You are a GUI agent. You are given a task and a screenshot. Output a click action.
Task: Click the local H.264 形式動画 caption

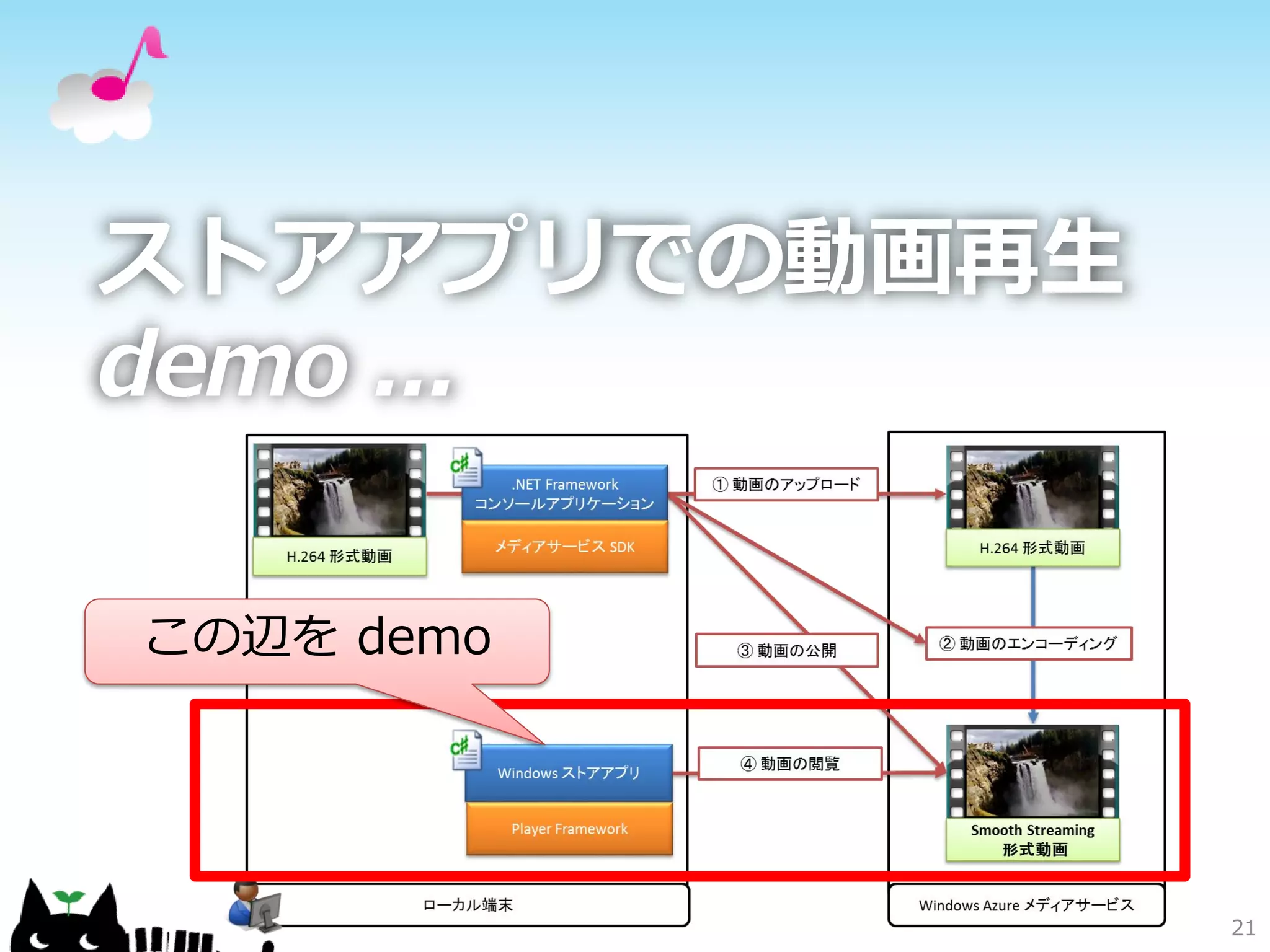[x=340, y=556]
